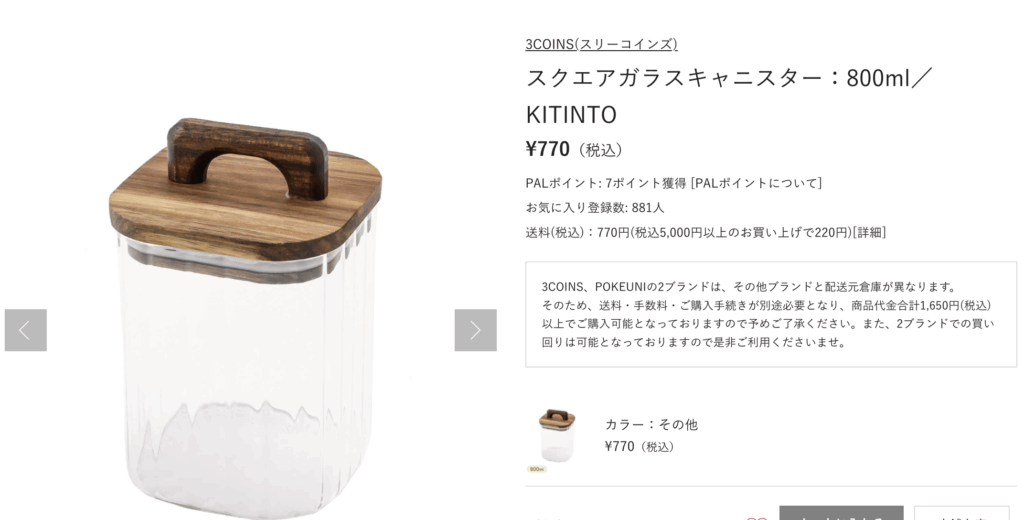
Task: Select the カラー:その他 color option label
Action: click(651, 424)
